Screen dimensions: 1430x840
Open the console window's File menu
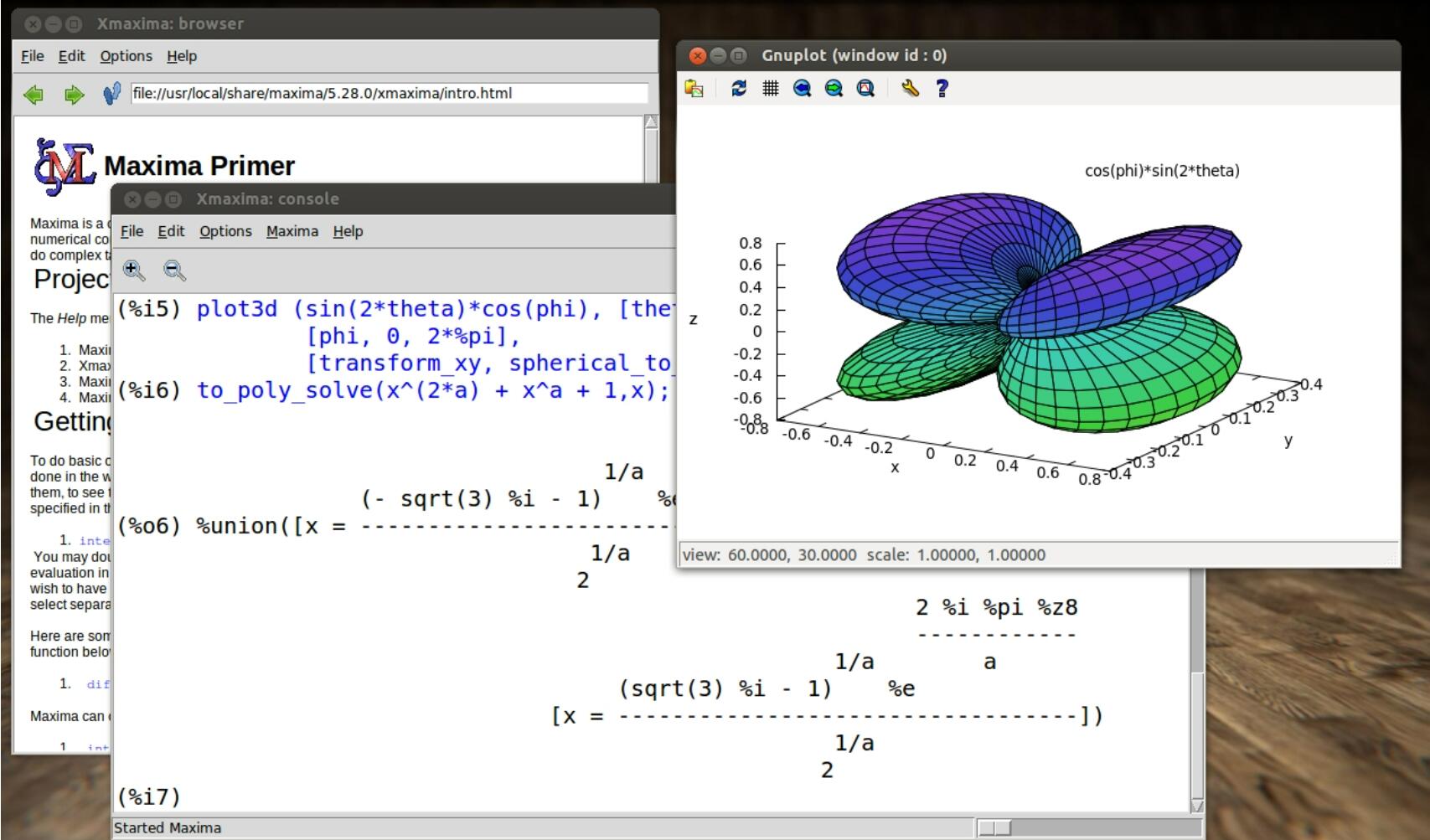pyautogui.click(x=132, y=231)
